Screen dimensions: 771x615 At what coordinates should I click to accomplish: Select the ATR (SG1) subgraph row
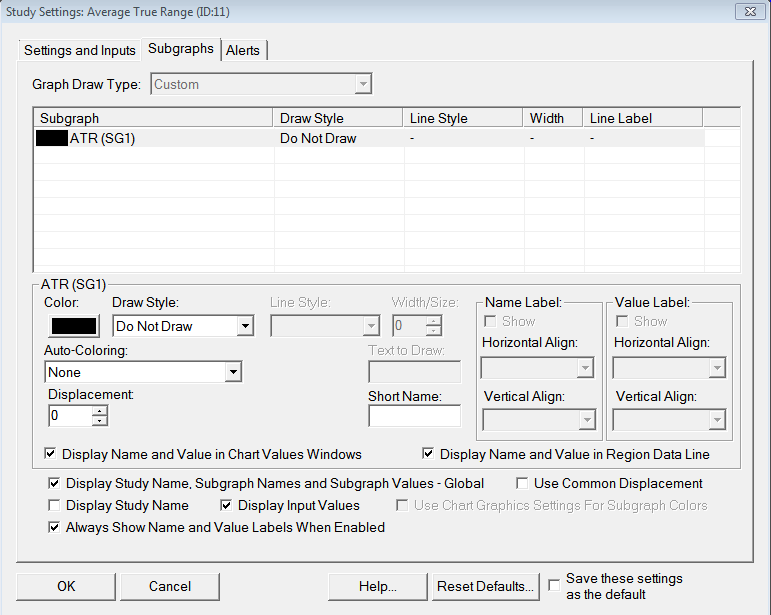coord(369,138)
